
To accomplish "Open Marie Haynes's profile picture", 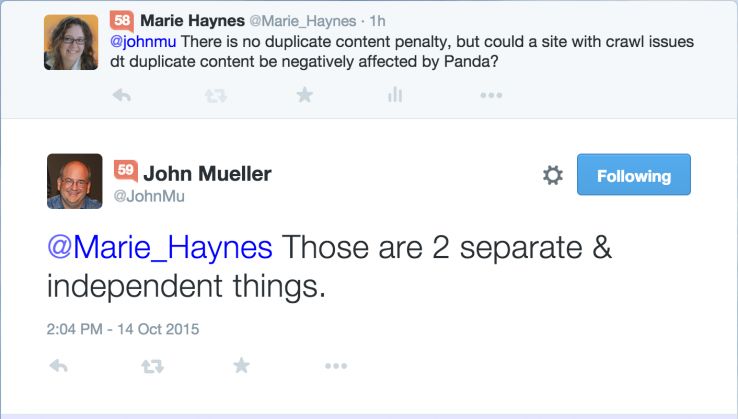I will pyautogui.click(x=70, y=43).
